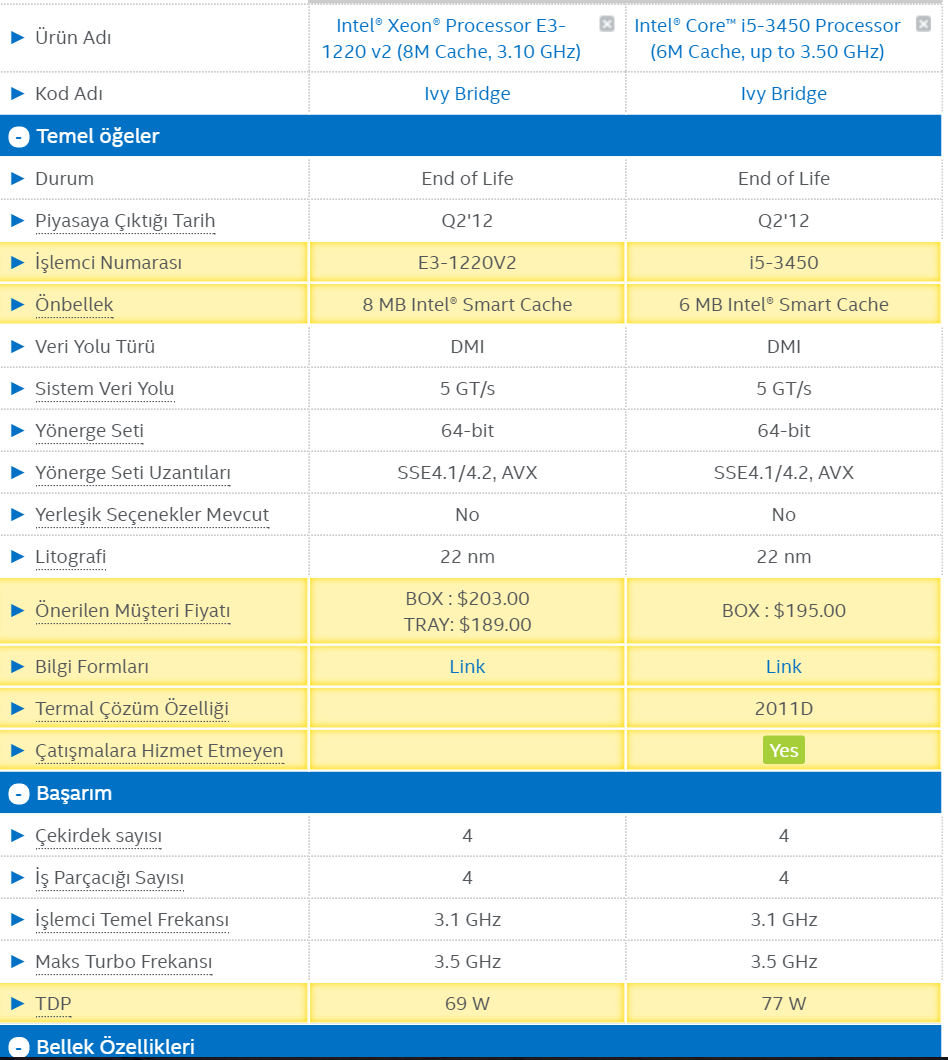
Task: Click the Veri Yolu Türü arrow
Action: pos(18,347)
